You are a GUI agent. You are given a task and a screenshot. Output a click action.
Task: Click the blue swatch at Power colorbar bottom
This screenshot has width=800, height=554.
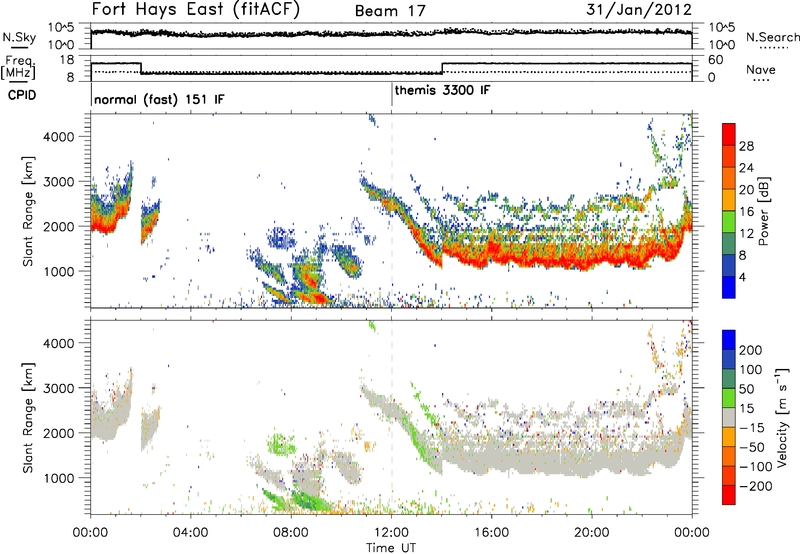[729, 287]
